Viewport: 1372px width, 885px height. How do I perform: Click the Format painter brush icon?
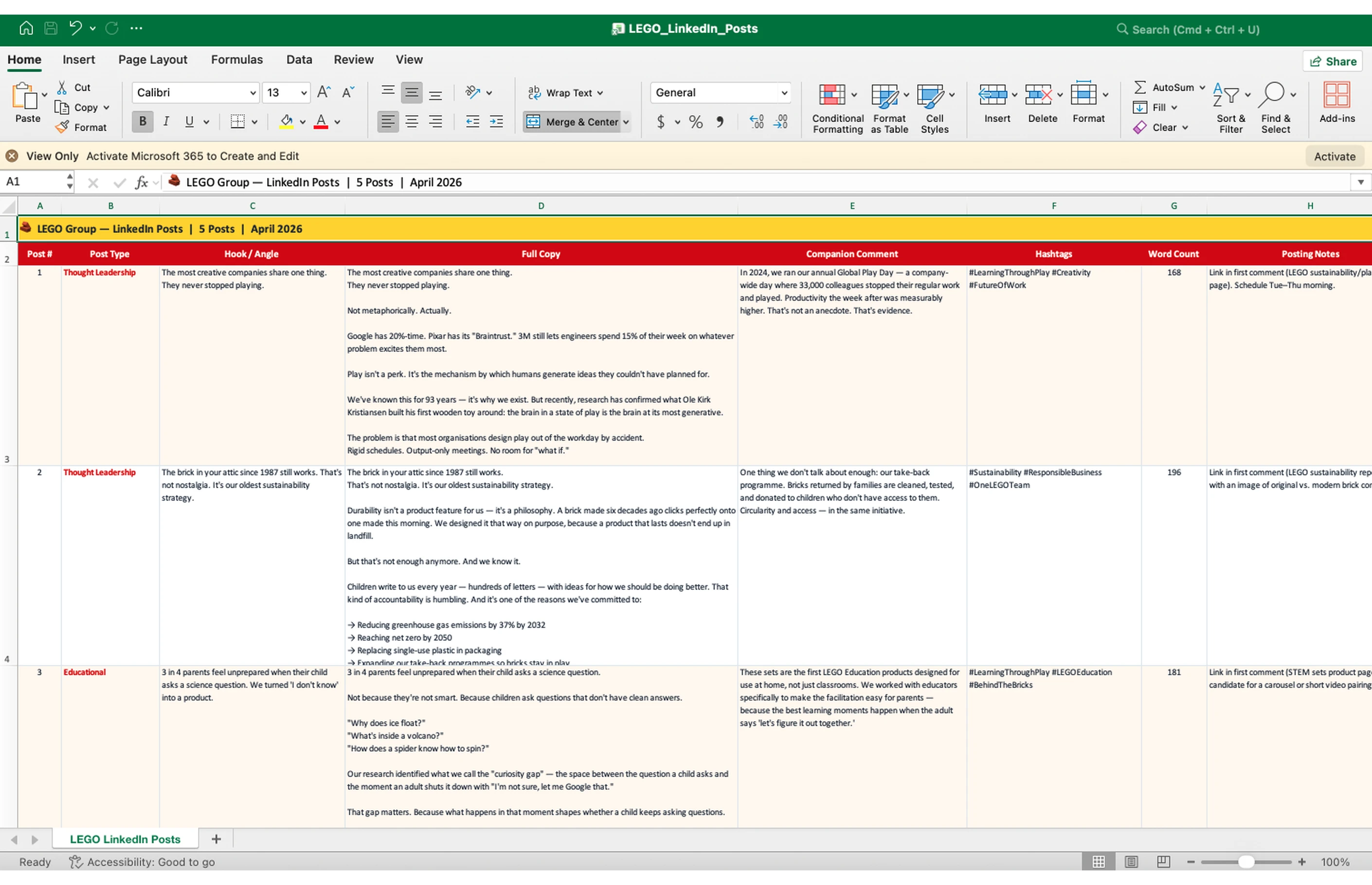(x=62, y=127)
